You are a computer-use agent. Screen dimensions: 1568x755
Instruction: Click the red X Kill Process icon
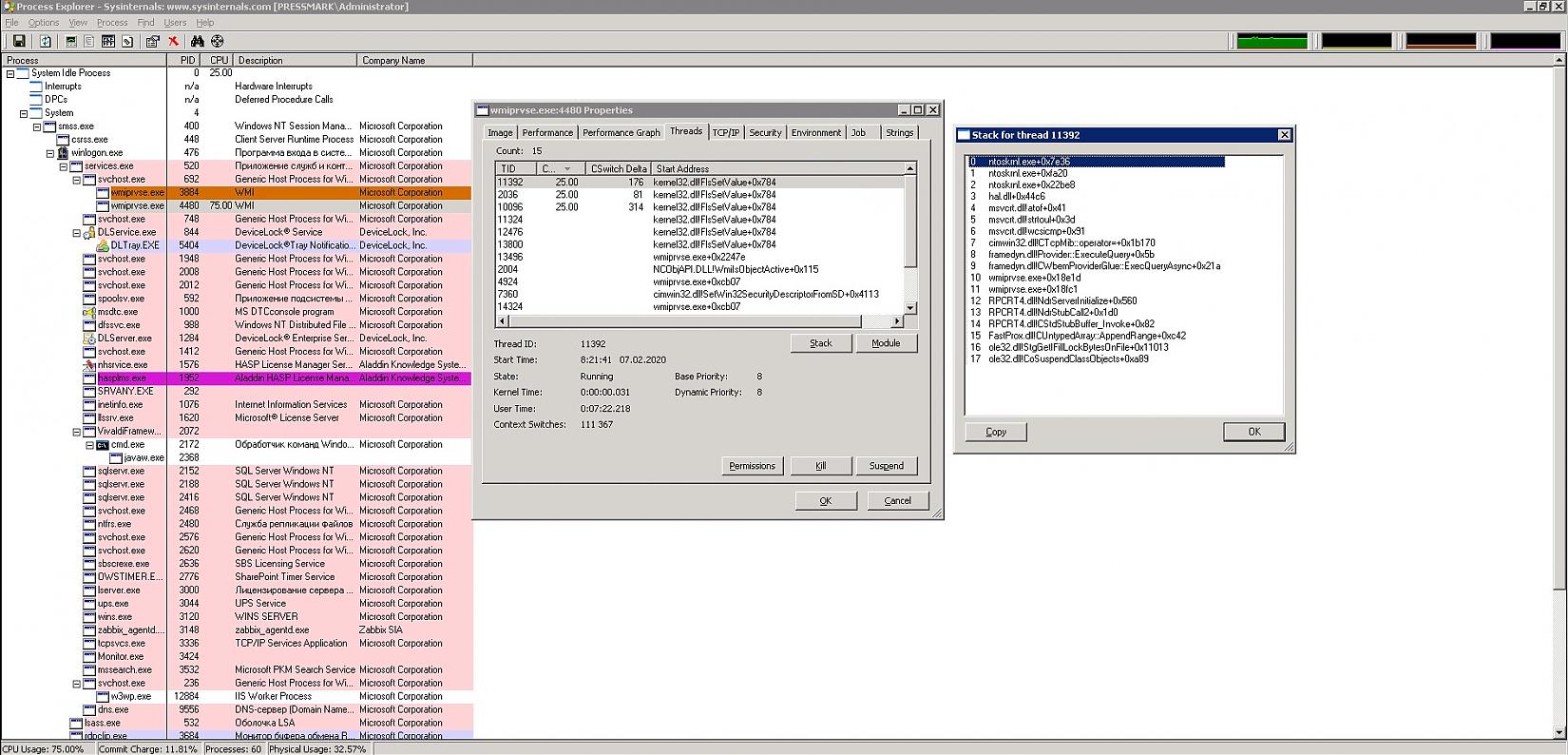[173, 41]
